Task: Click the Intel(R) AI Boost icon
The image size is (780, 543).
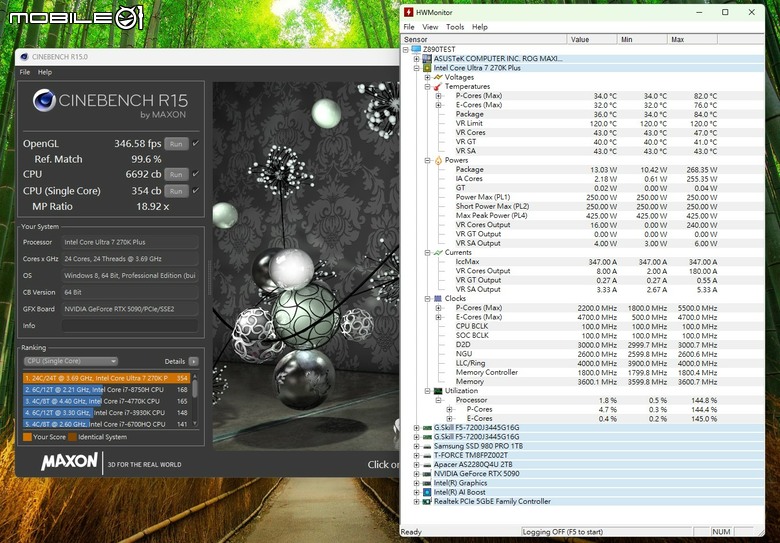Action: [x=427, y=492]
